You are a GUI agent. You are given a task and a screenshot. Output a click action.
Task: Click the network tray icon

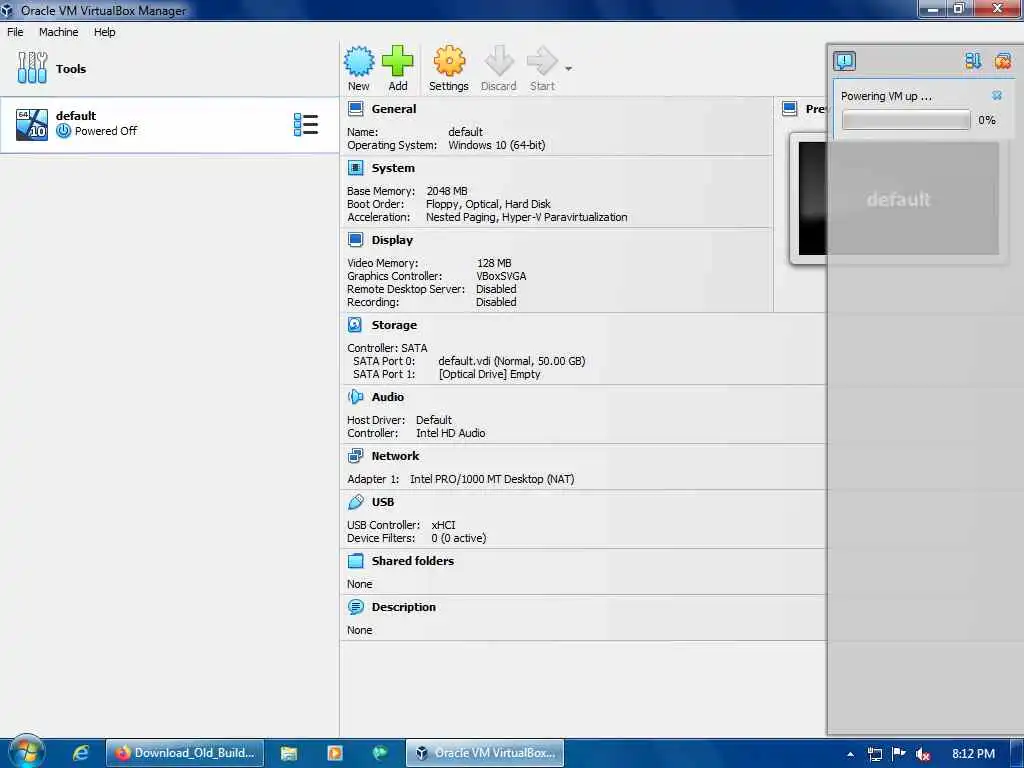(x=875, y=754)
